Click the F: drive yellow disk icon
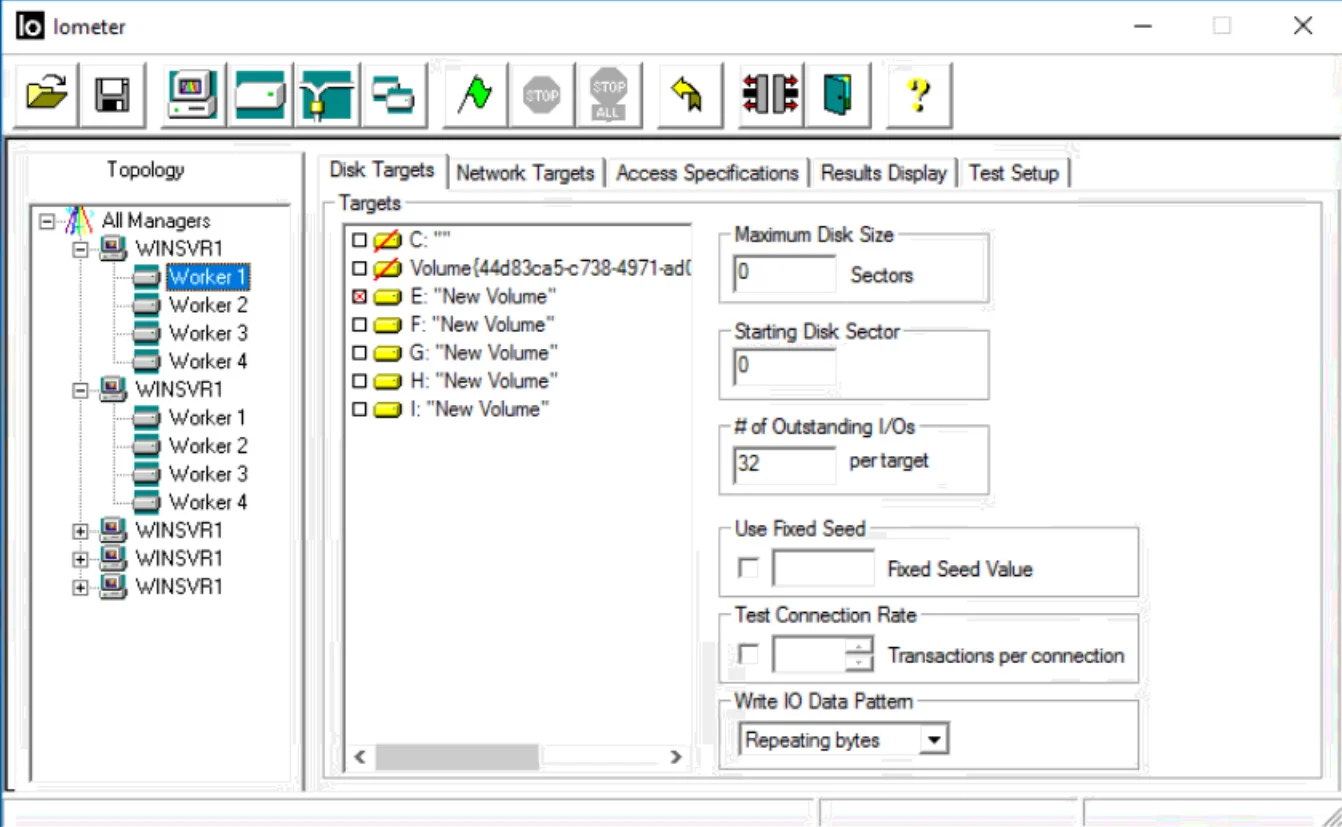 pos(386,325)
